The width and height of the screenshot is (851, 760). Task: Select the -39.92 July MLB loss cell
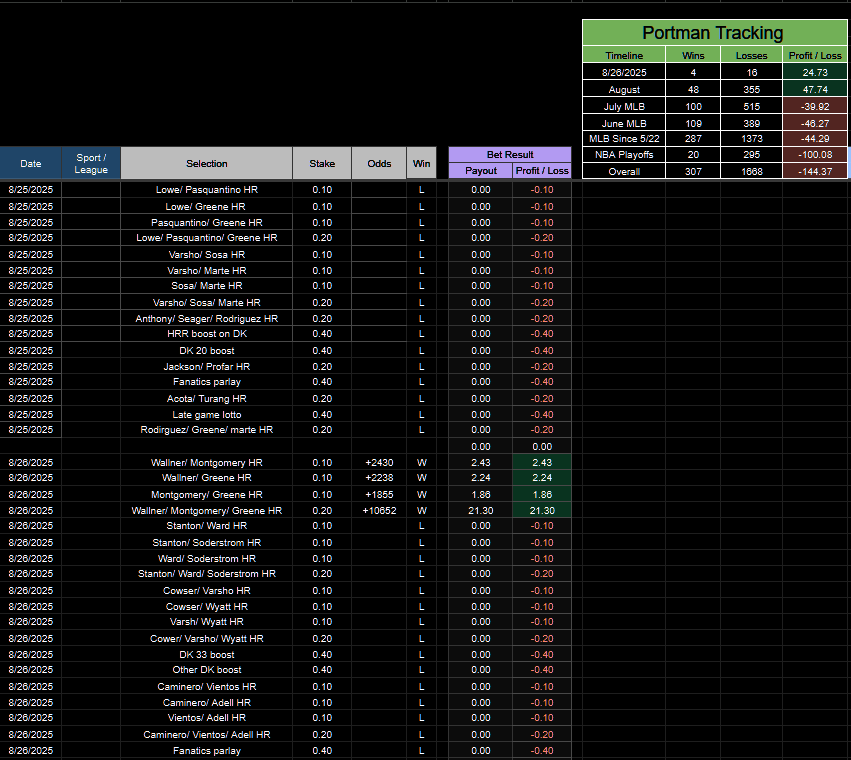click(x=815, y=106)
